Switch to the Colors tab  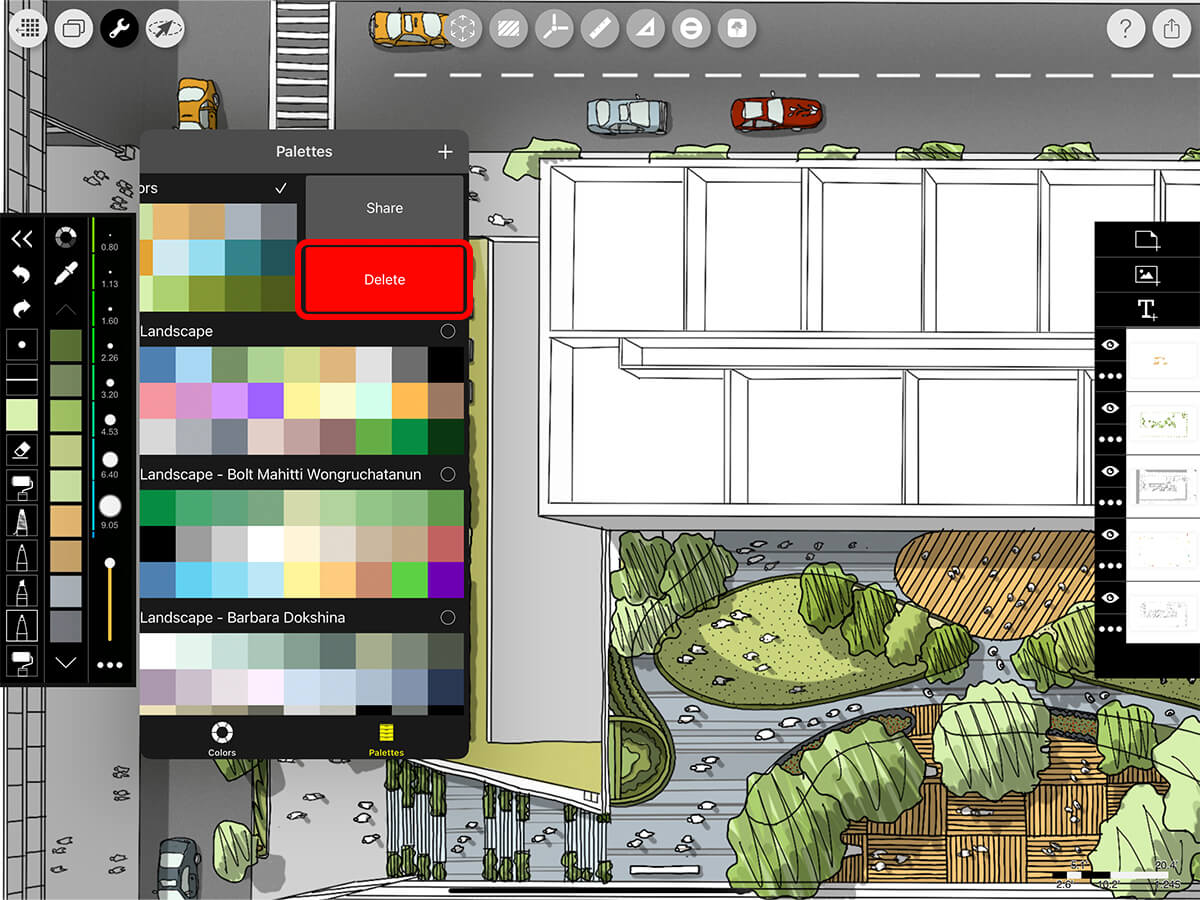click(x=221, y=738)
